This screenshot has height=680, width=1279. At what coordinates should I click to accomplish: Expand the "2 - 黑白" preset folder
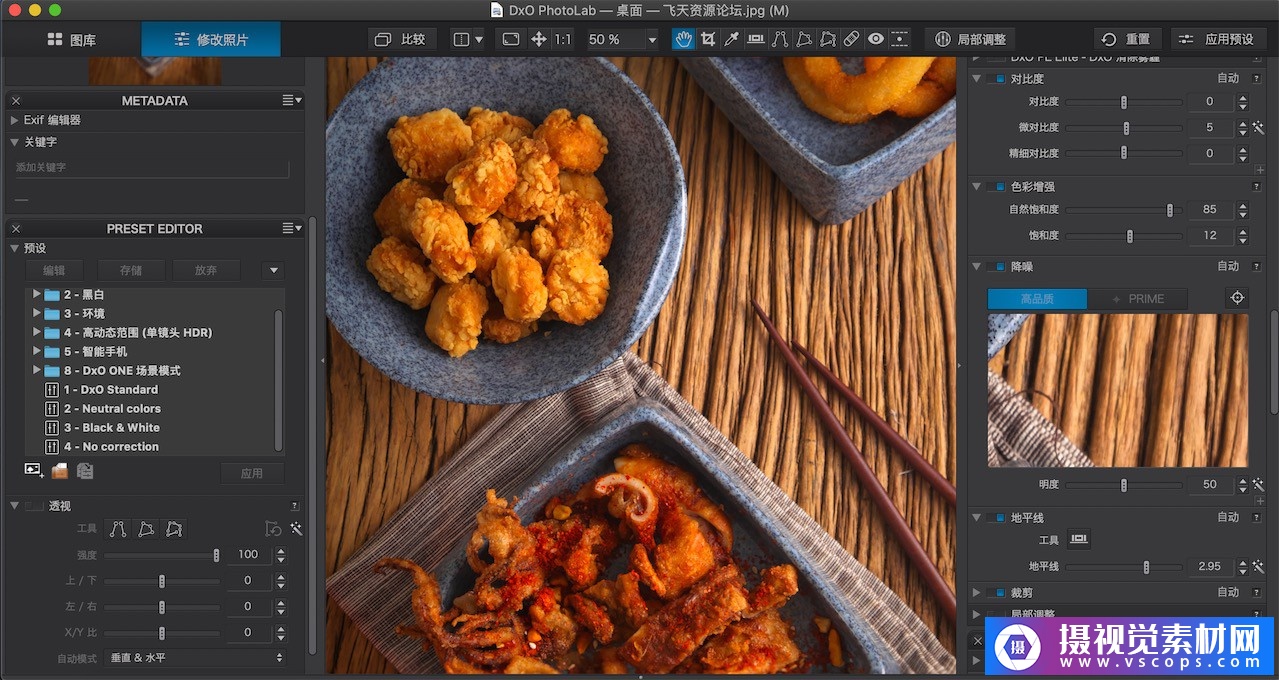coord(37,295)
